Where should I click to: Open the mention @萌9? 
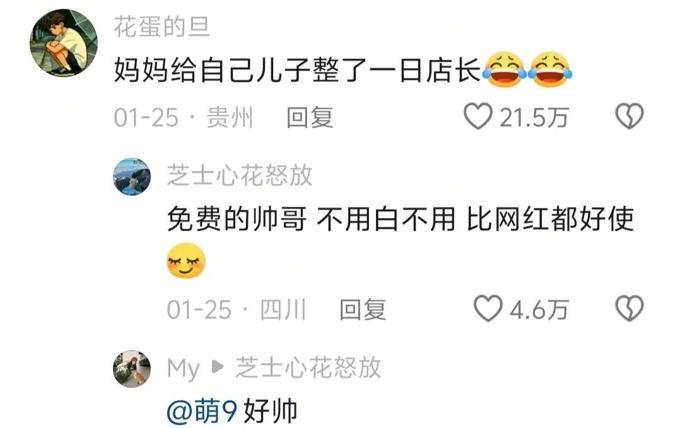click(202, 411)
